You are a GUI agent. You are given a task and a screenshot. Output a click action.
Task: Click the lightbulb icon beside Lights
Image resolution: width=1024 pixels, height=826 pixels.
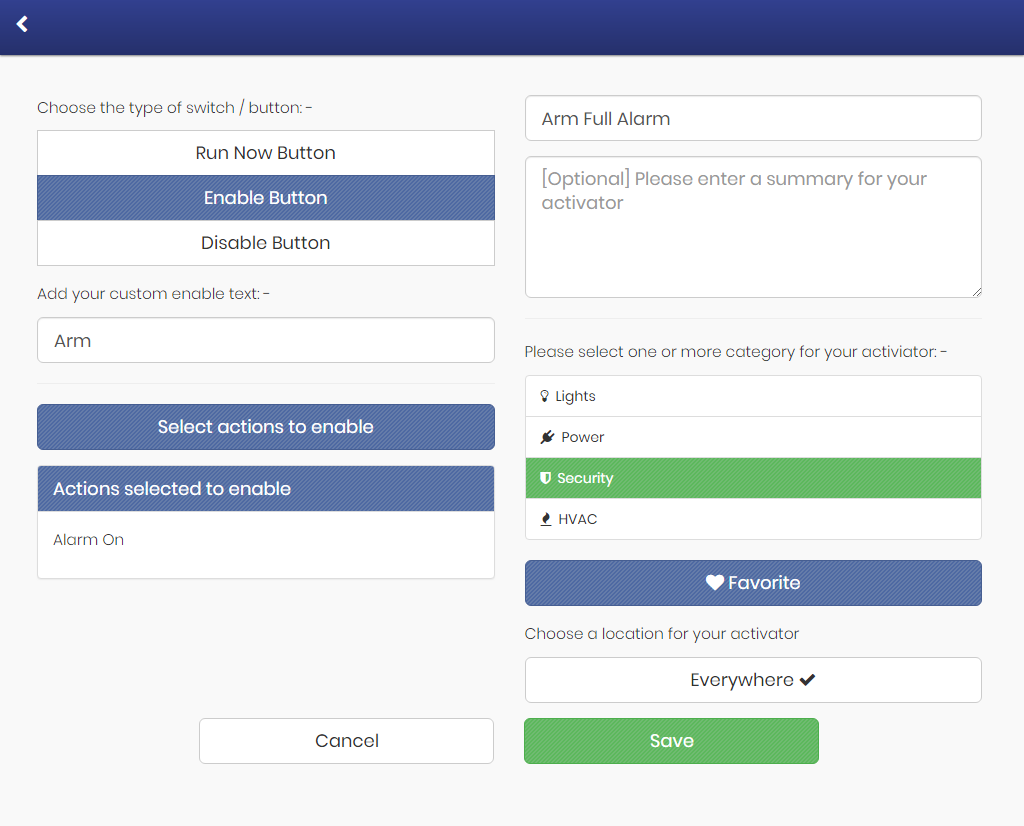point(545,396)
